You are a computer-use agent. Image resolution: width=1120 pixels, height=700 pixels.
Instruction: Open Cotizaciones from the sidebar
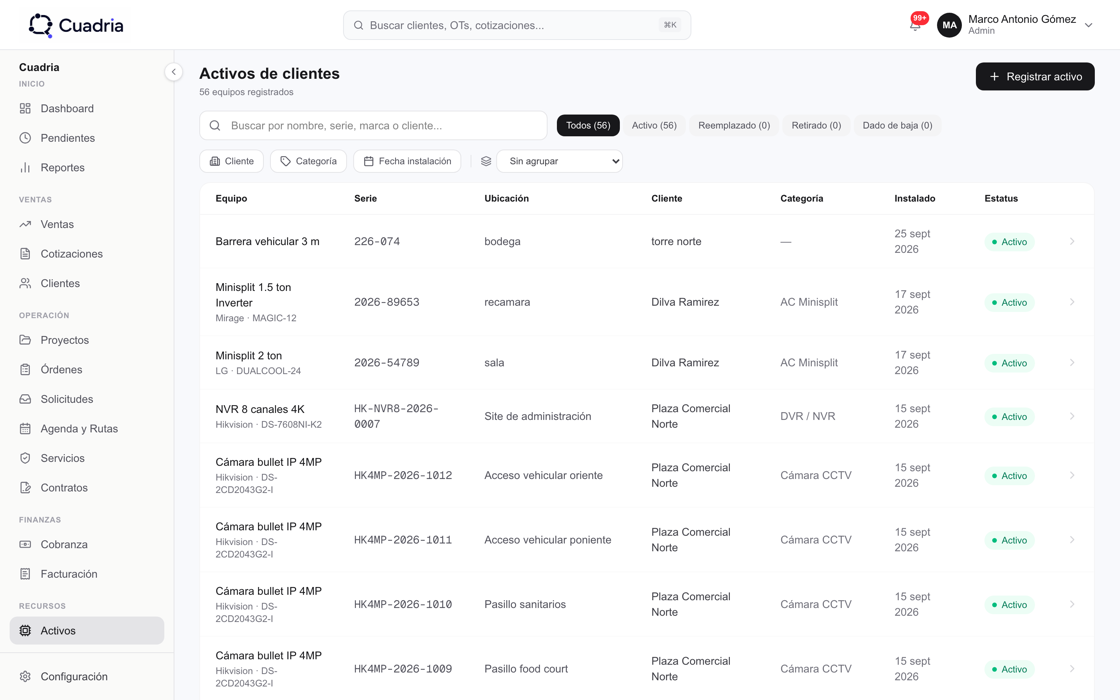86,254
